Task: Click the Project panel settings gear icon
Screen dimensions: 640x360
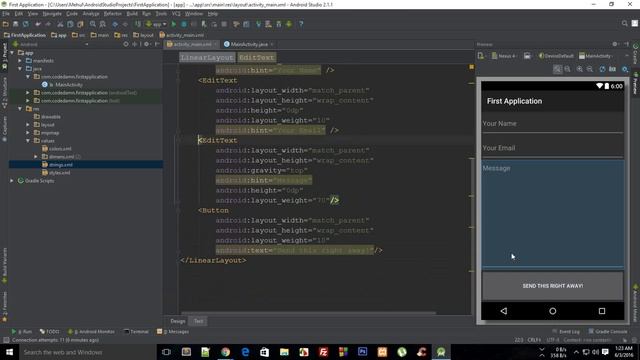Action: [x=147, y=44]
